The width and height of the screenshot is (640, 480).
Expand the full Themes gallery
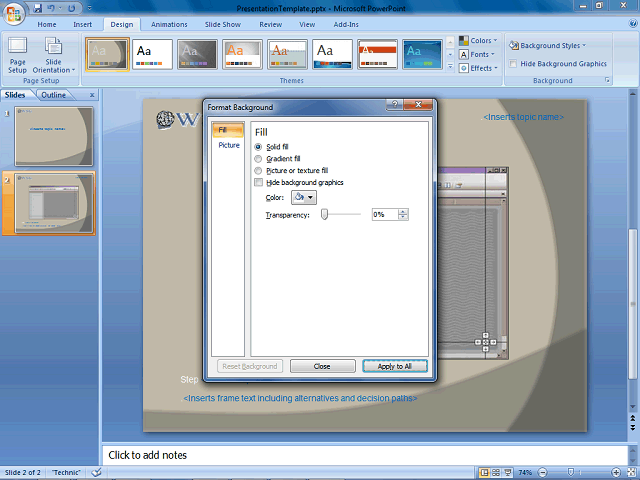[450, 67]
